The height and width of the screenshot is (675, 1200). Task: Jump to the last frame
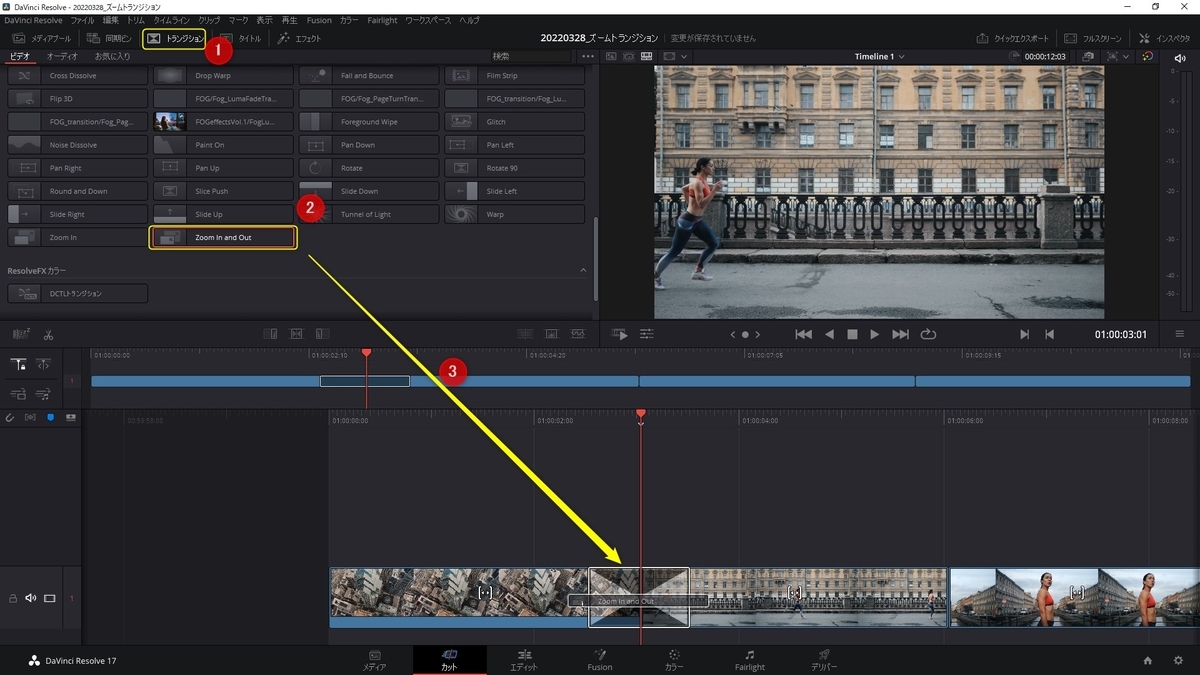click(900, 334)
